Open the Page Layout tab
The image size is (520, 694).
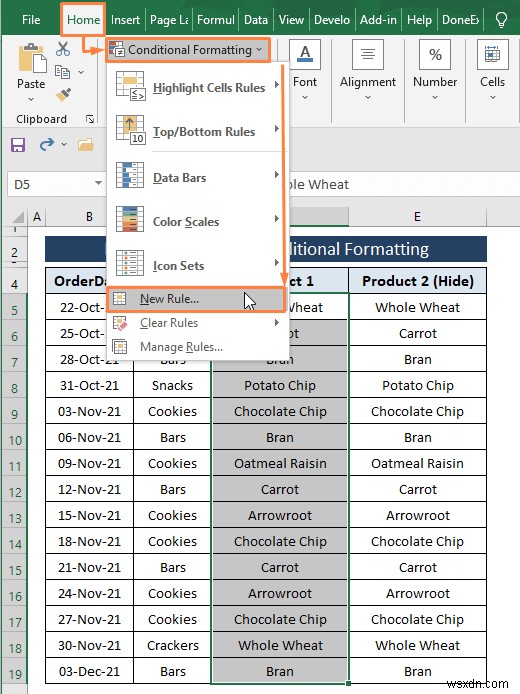pyautogui.click(x=169, y=20)
